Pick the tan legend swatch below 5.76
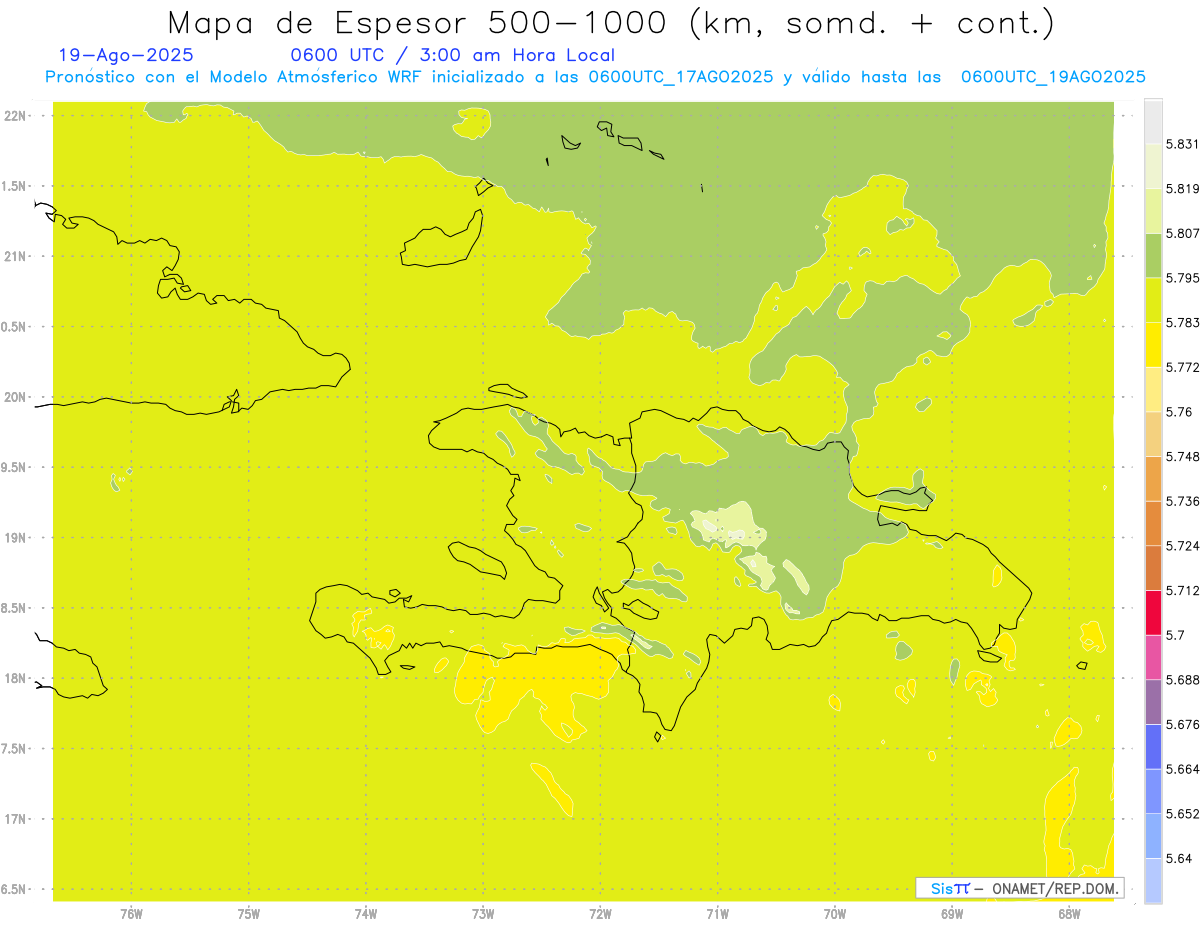 1153,434
